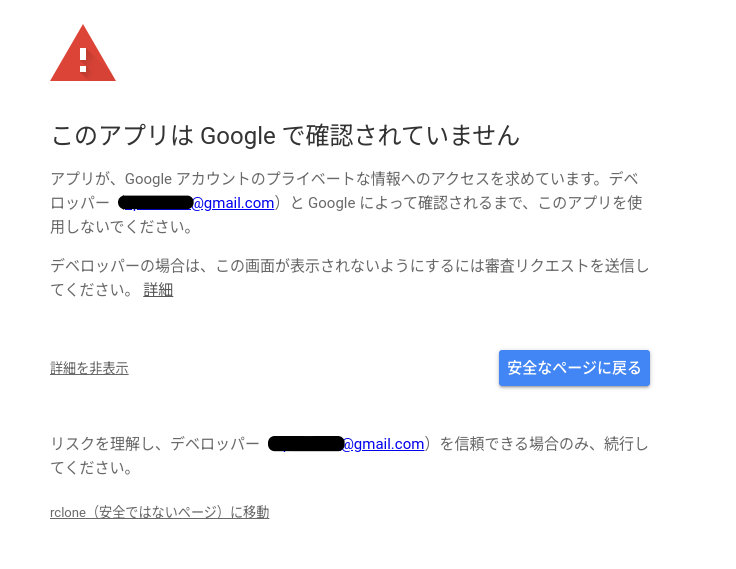This screenshot has width=736, height=569.
Task: Click the word Google in the heading
Action: 238,136
